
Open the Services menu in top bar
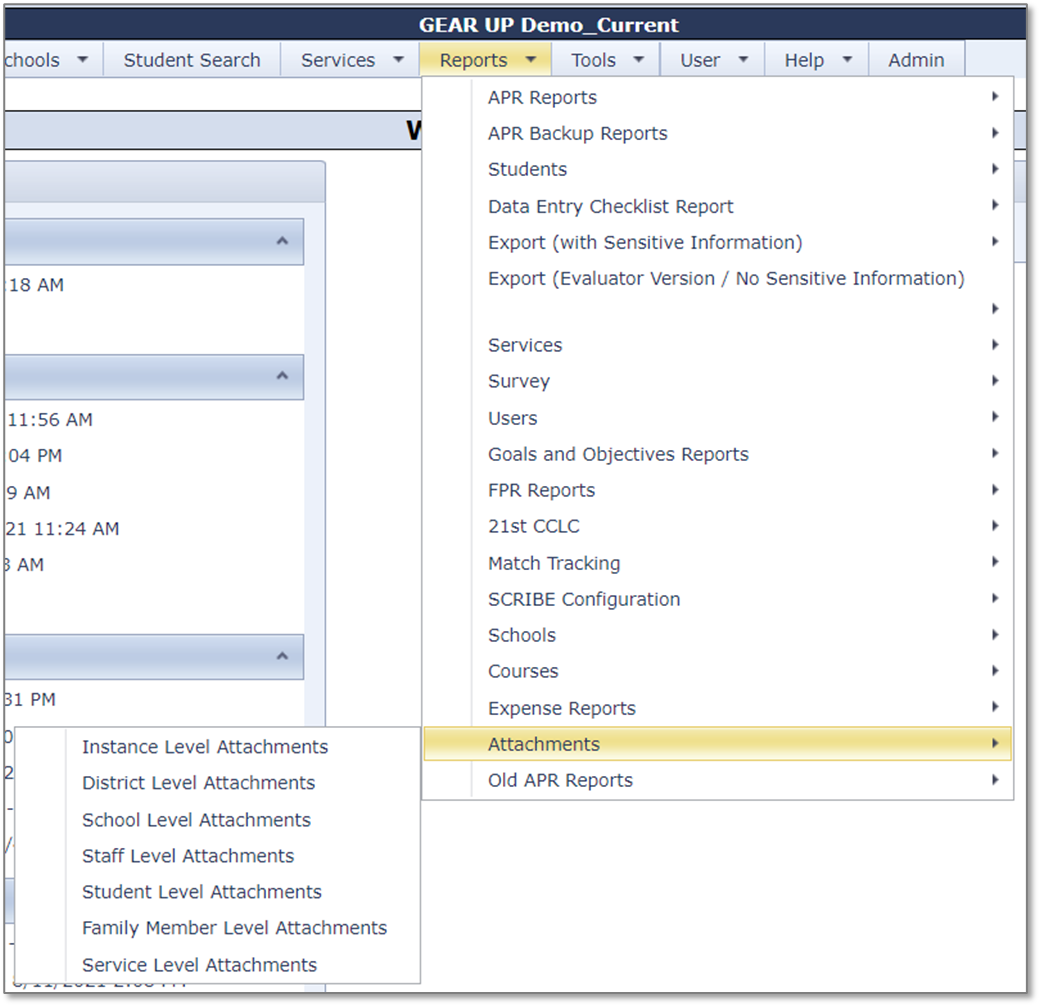click(x=350, y=60)
